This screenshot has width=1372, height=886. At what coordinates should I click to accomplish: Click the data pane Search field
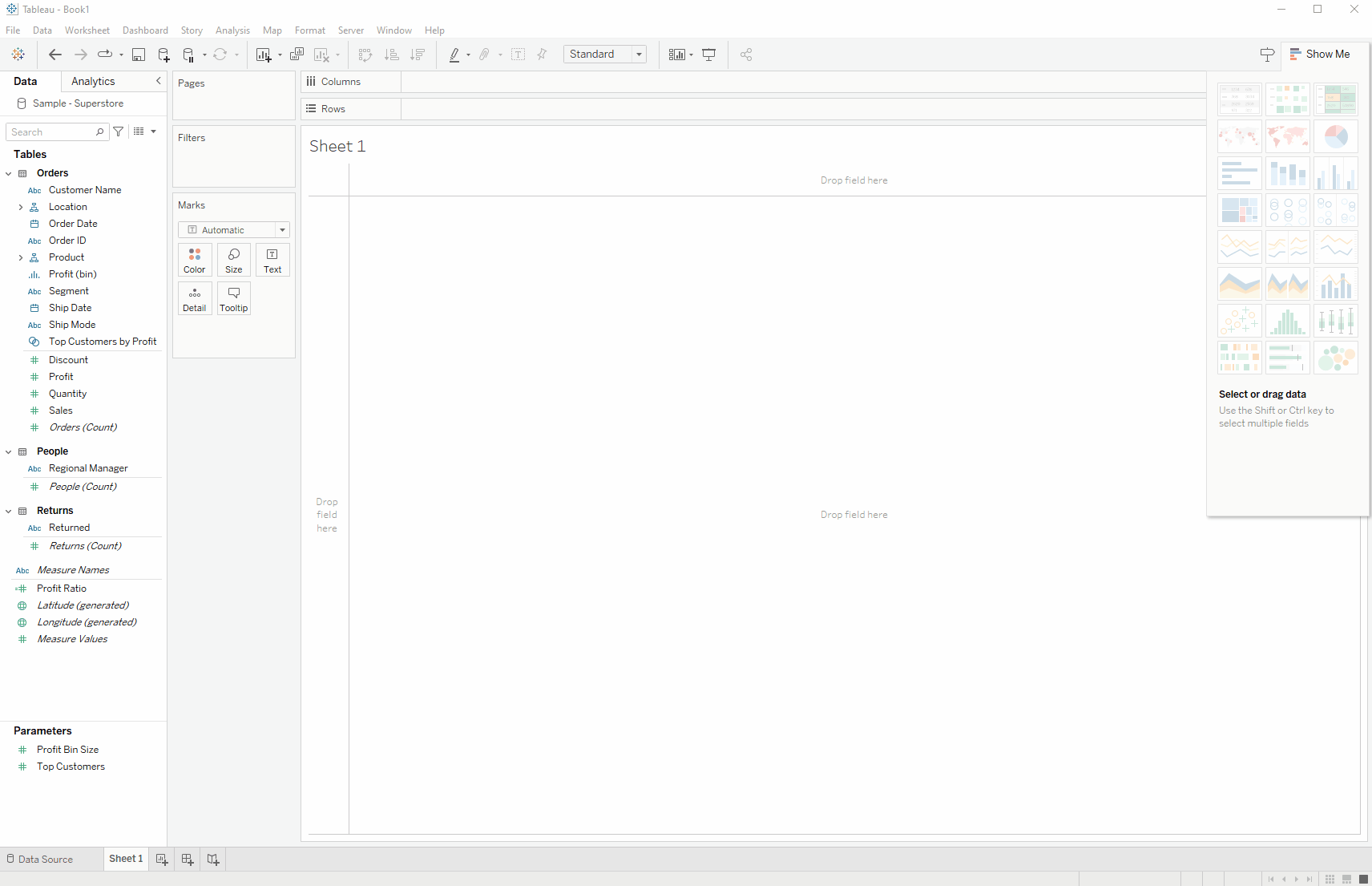click(52, 132)
